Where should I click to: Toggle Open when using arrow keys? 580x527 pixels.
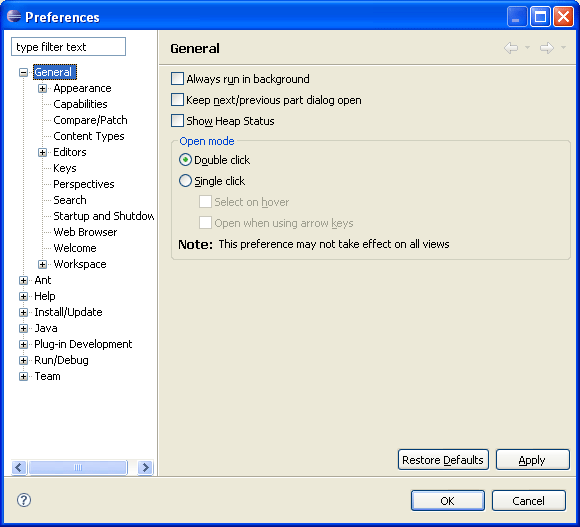(205, 223)
